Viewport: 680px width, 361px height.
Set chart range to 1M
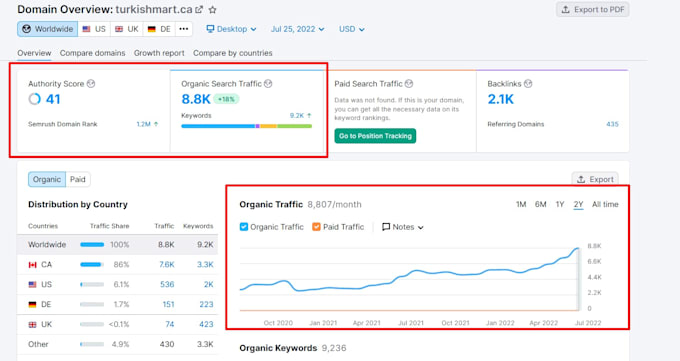click(x=521, y=204)
